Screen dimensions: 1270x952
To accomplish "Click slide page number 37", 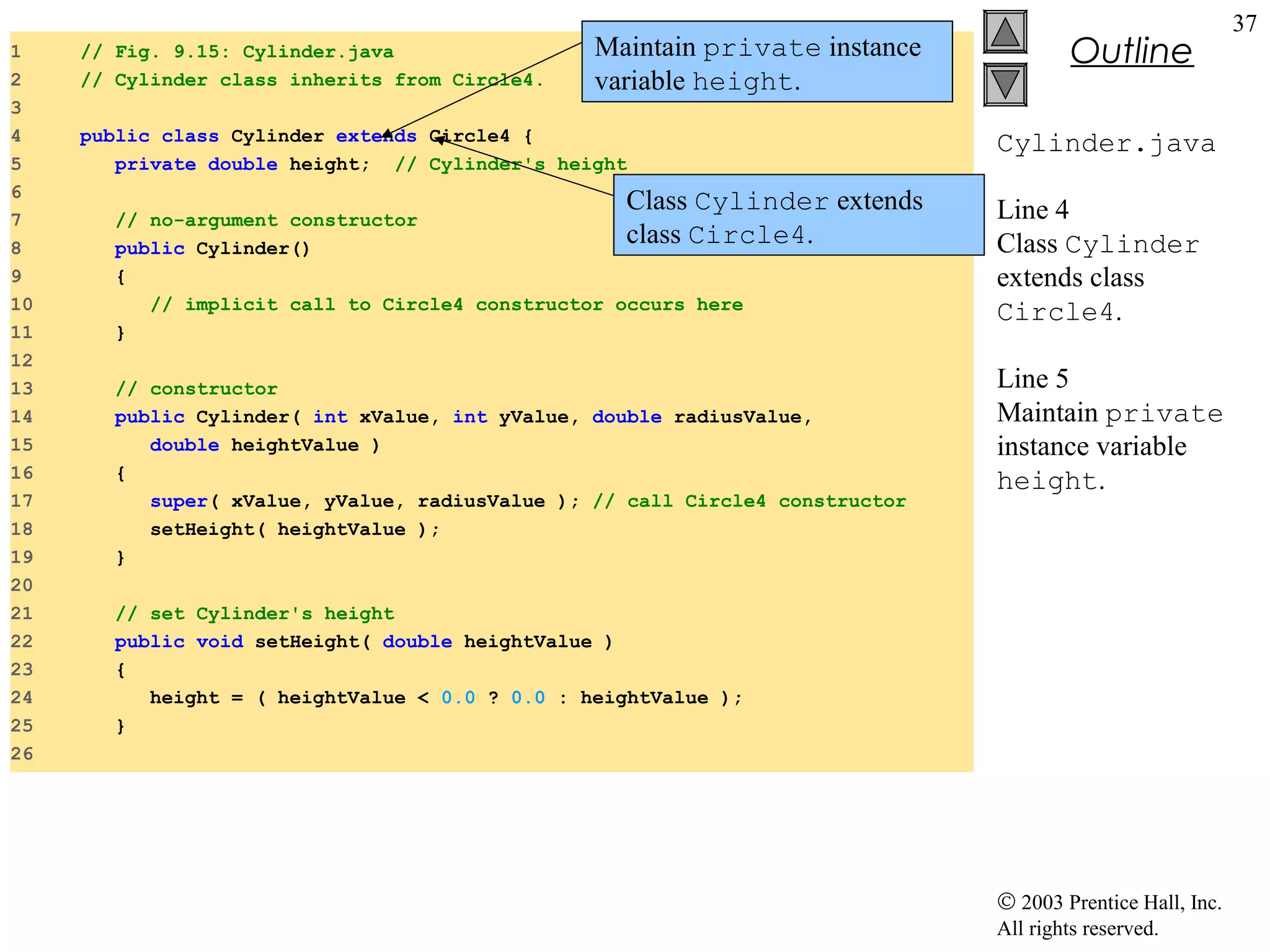I will pos(1244,24).
